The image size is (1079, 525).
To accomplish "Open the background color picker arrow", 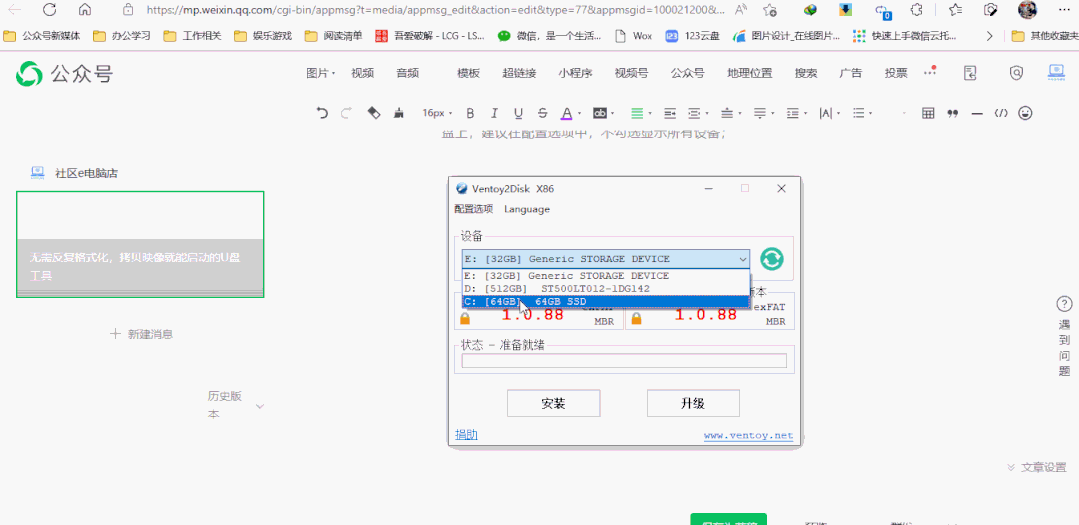I will [612, 114].
